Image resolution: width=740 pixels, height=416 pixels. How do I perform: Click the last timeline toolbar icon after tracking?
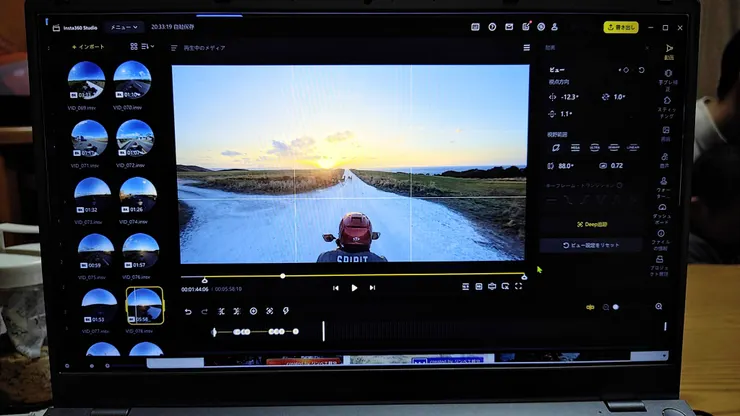286,311
